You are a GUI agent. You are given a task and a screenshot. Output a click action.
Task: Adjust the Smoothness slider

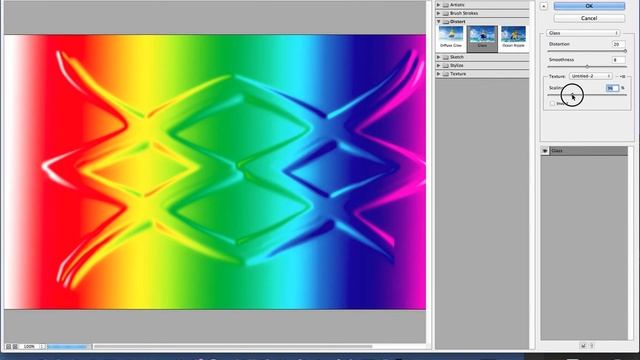click(587, 67)
